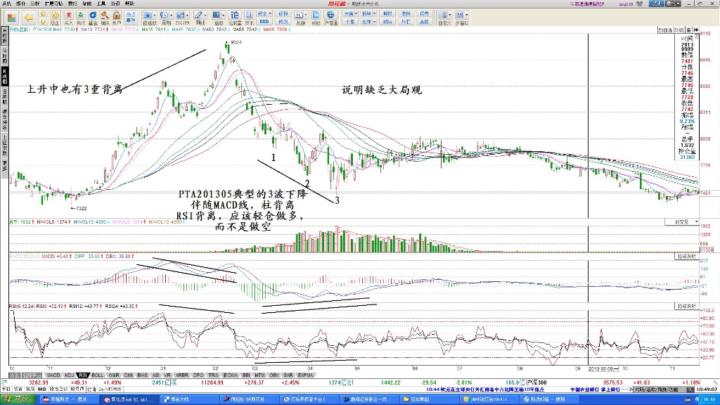
Task: Open the 工具 menu
Action: coord(101,3)
